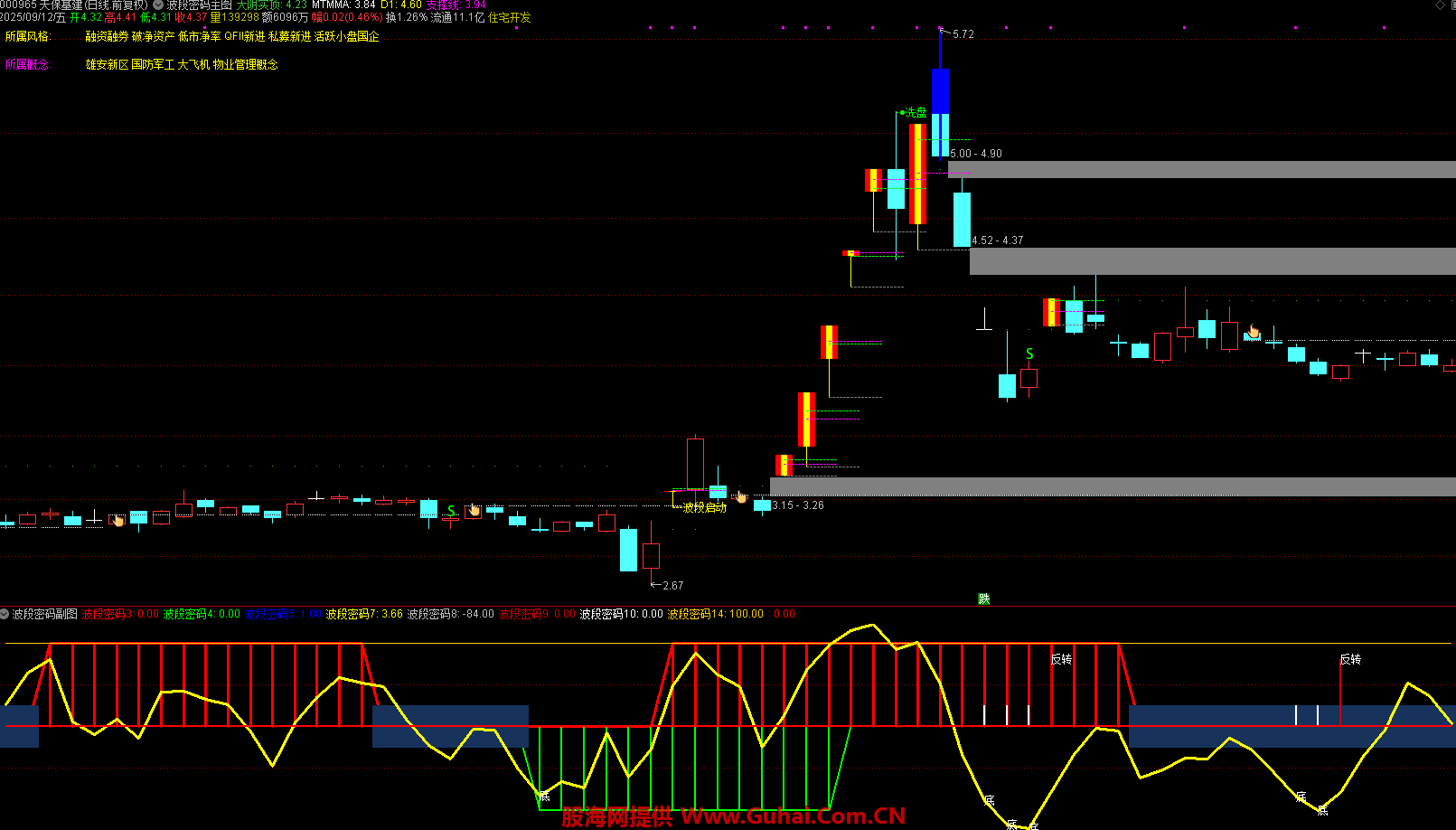Open the 活跃小盘国企 style tag

tap(347, 36)
